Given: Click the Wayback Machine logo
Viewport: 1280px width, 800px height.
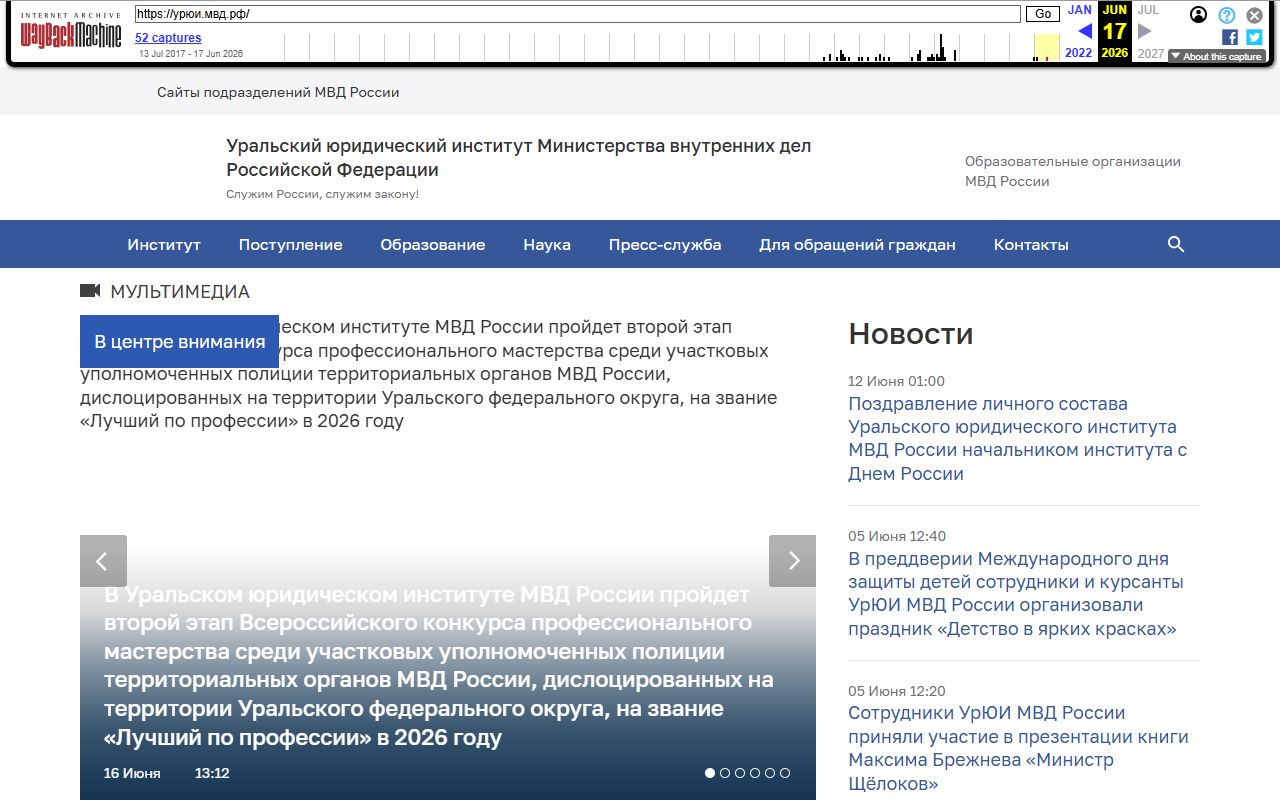Looking at the screenshot, I should pyautogui.click(x=71, y=32).
